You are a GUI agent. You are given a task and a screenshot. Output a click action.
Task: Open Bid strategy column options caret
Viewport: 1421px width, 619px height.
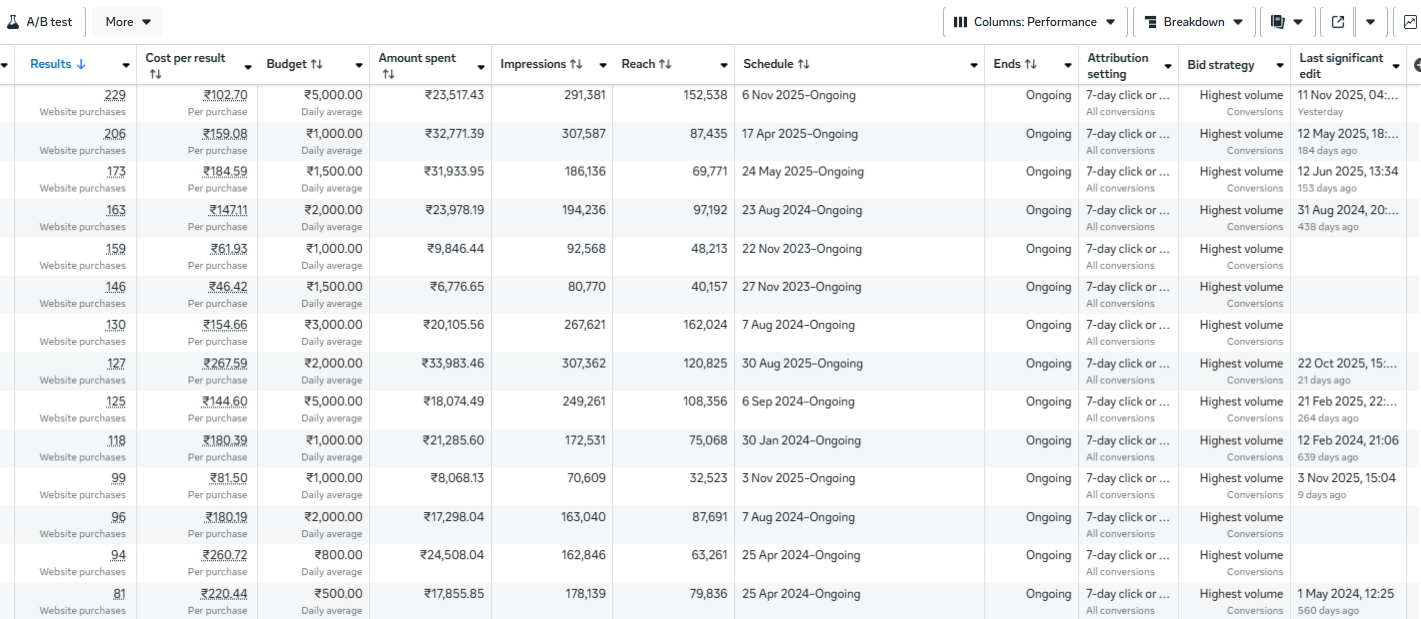click(x=1280, y=66)
